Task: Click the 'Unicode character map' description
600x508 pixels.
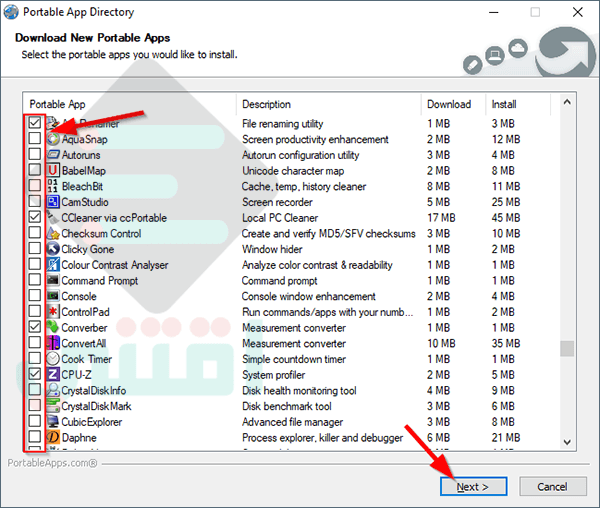Action: [293, 171]
